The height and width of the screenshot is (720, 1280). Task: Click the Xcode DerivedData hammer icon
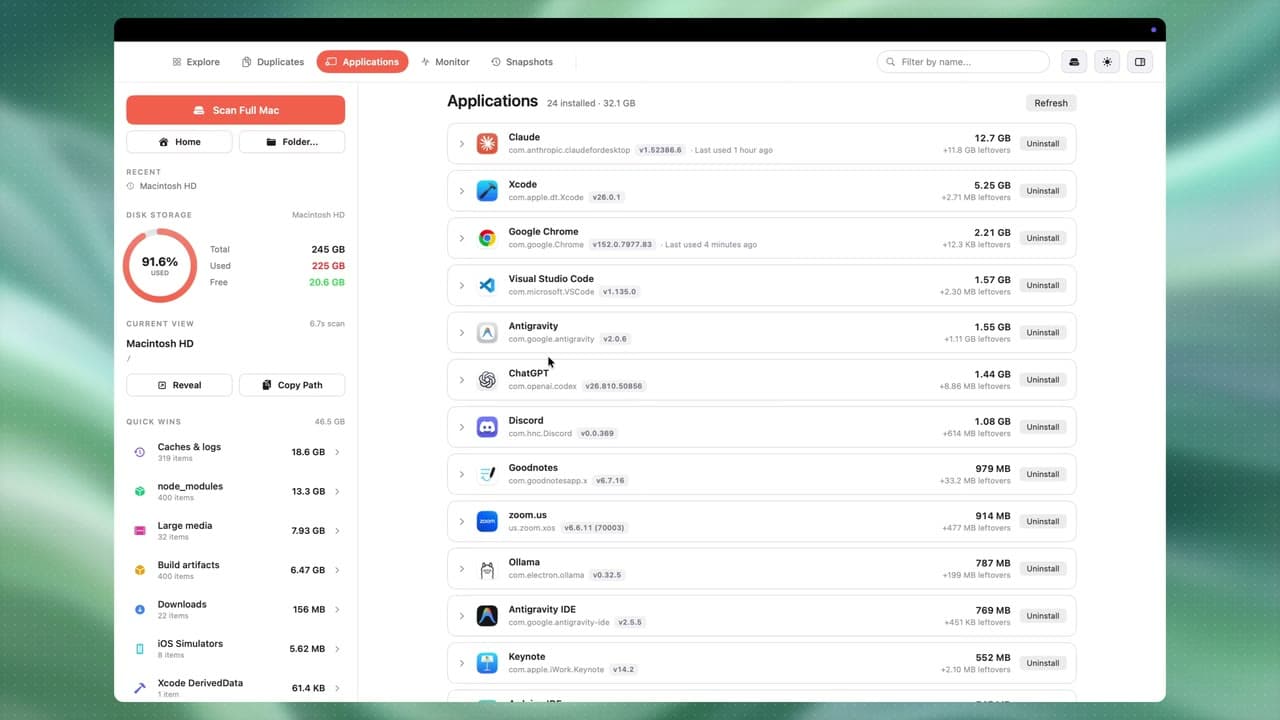[140, 688]
